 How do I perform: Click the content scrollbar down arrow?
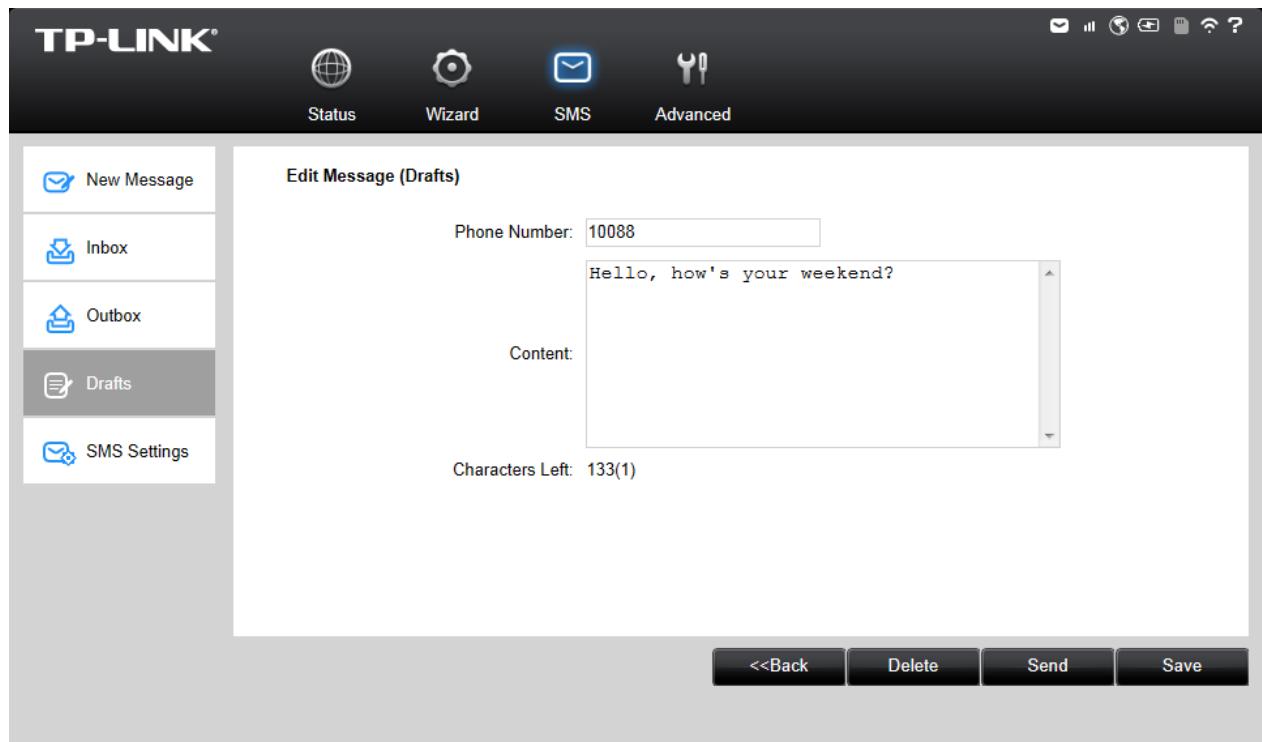[x=1049, y=436]
